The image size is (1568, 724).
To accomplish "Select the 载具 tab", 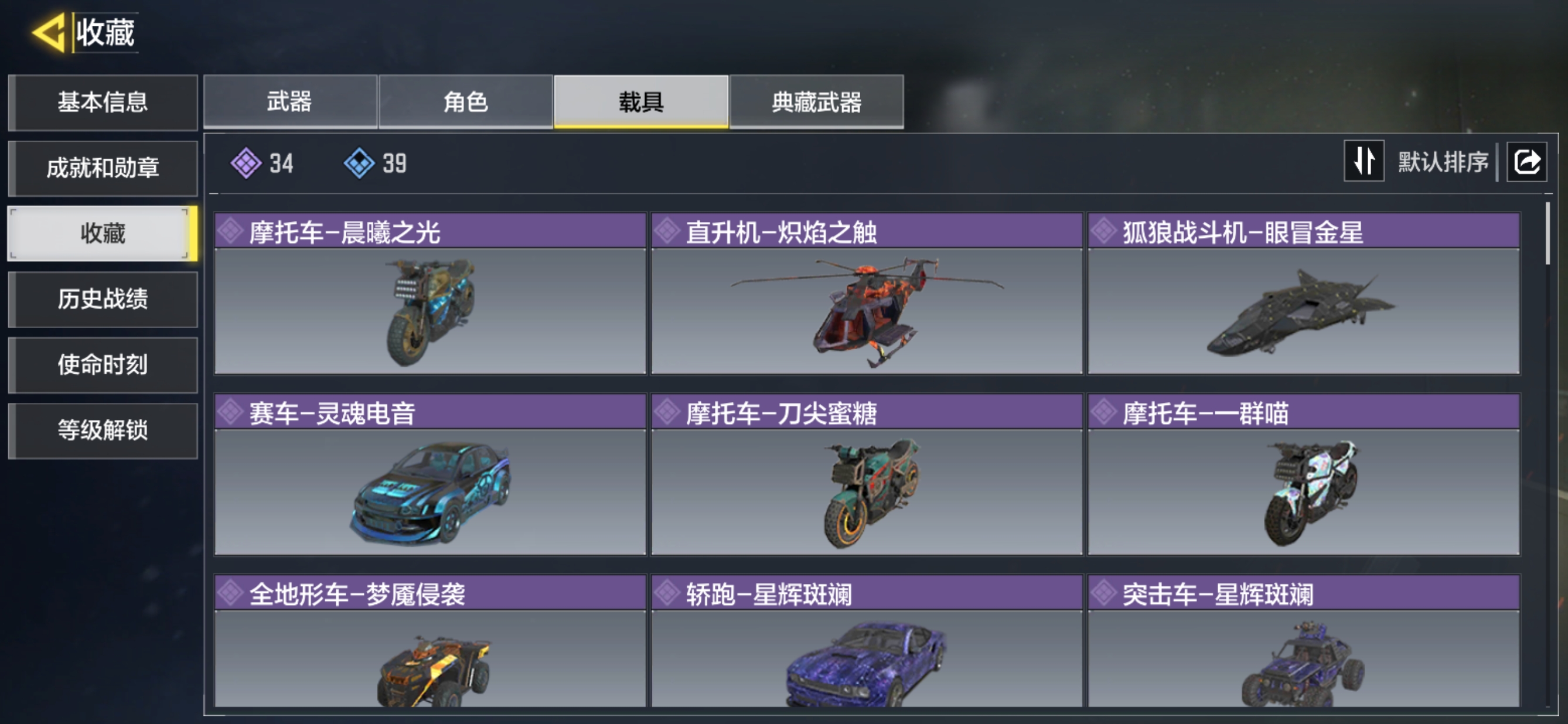I will tap(641, 101).
